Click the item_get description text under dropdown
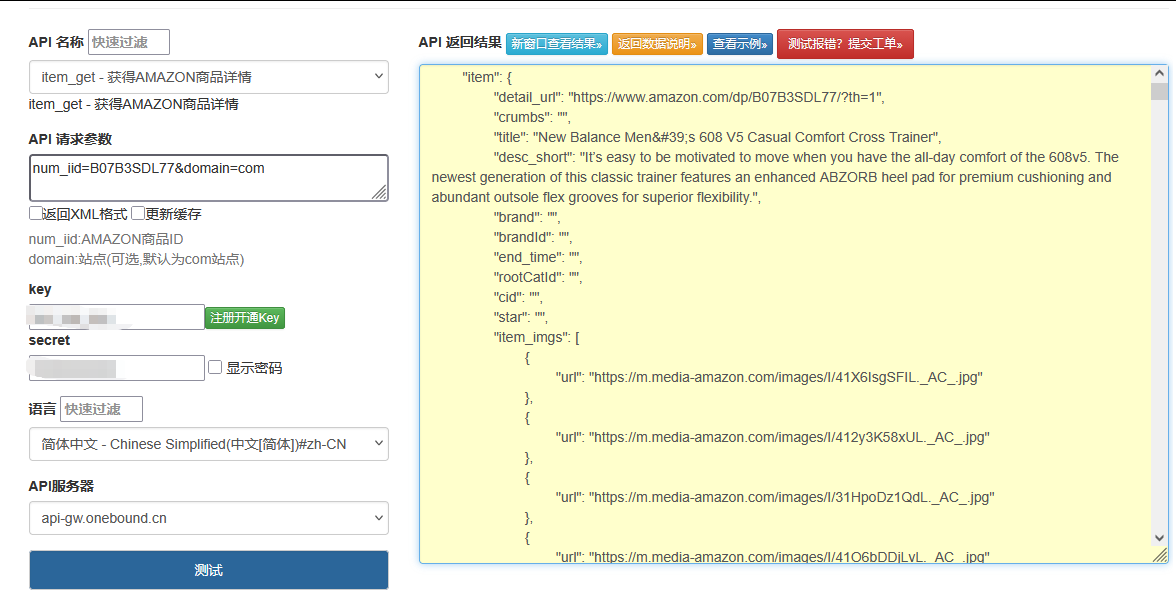The image size is (1176, 610). point(134,104)
